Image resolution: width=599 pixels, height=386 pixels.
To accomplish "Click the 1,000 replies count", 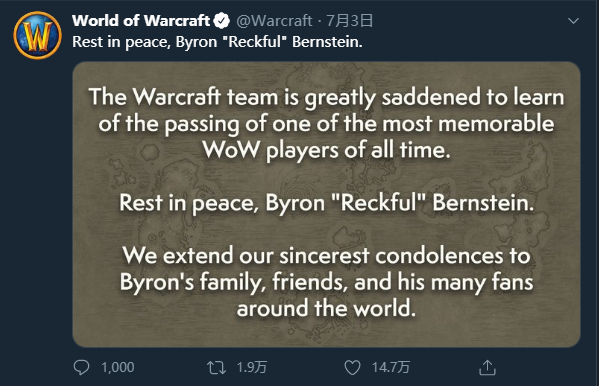I will click(x=118, y=367).
